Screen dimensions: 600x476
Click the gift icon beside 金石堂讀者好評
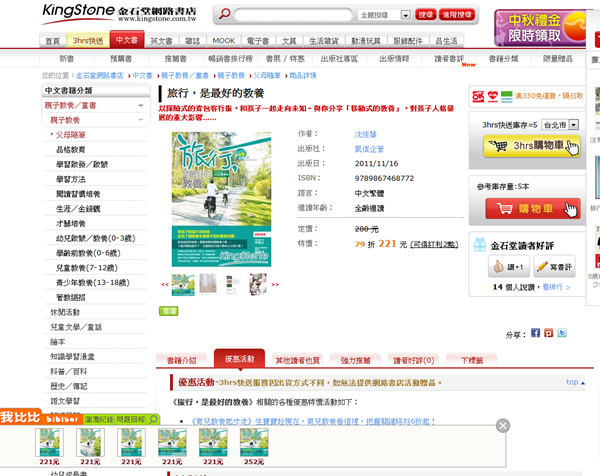pyautogui.click(x=480, y=245)
